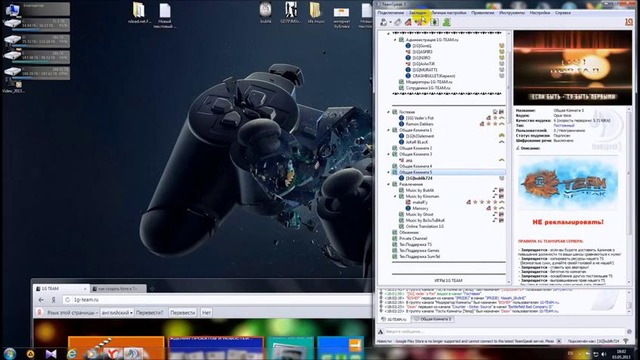Select user [1G]bublik724 in the tree
640x360 pixels.
419,178
